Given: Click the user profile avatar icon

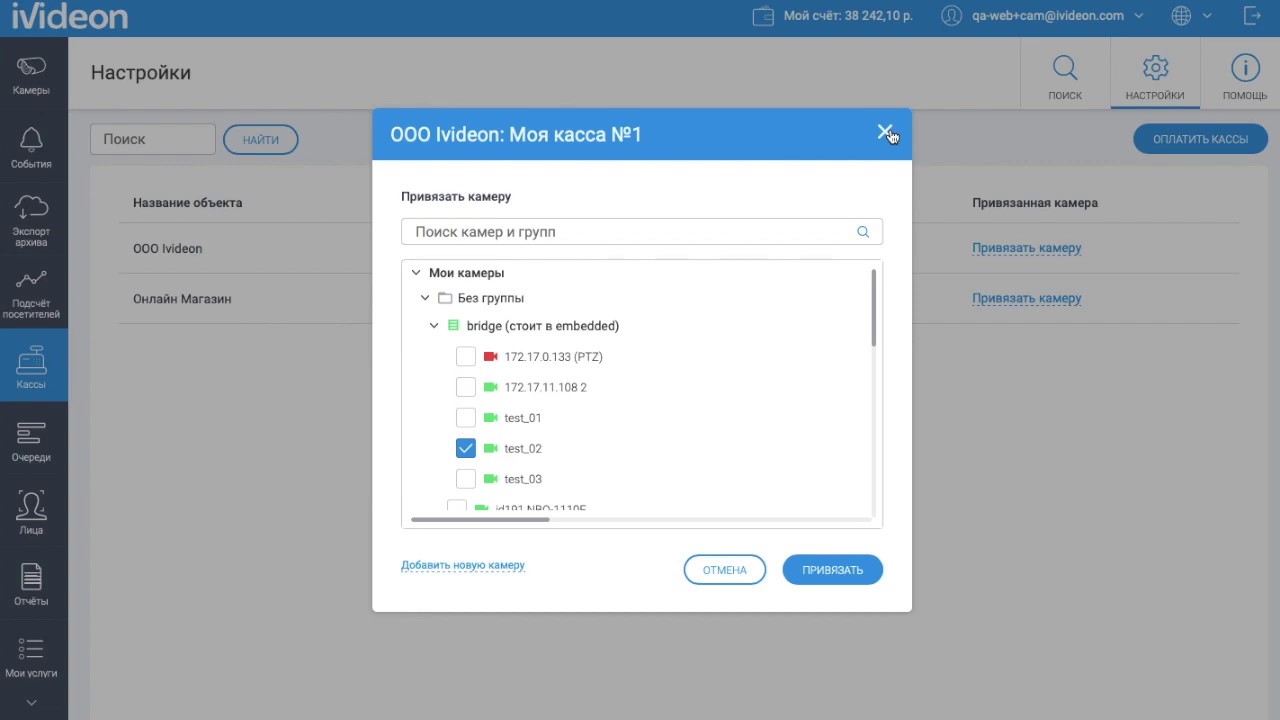Looking at the screenshot, I should (952, 16).
